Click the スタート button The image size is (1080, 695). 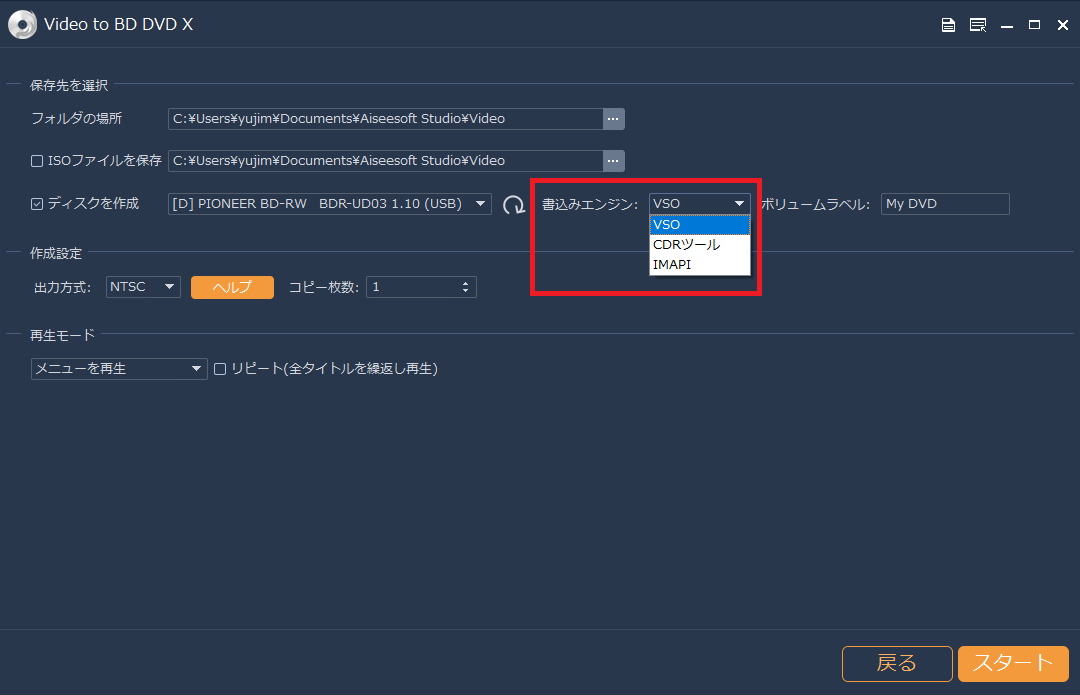point(1013,663)
